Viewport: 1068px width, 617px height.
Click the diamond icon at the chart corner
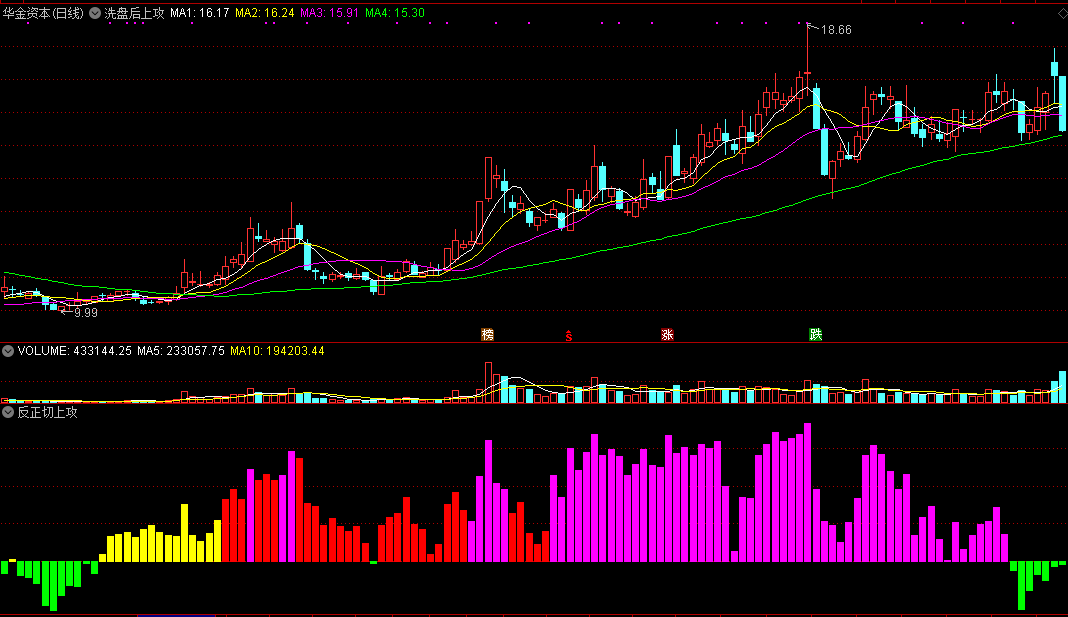(x=1062, y=13)
